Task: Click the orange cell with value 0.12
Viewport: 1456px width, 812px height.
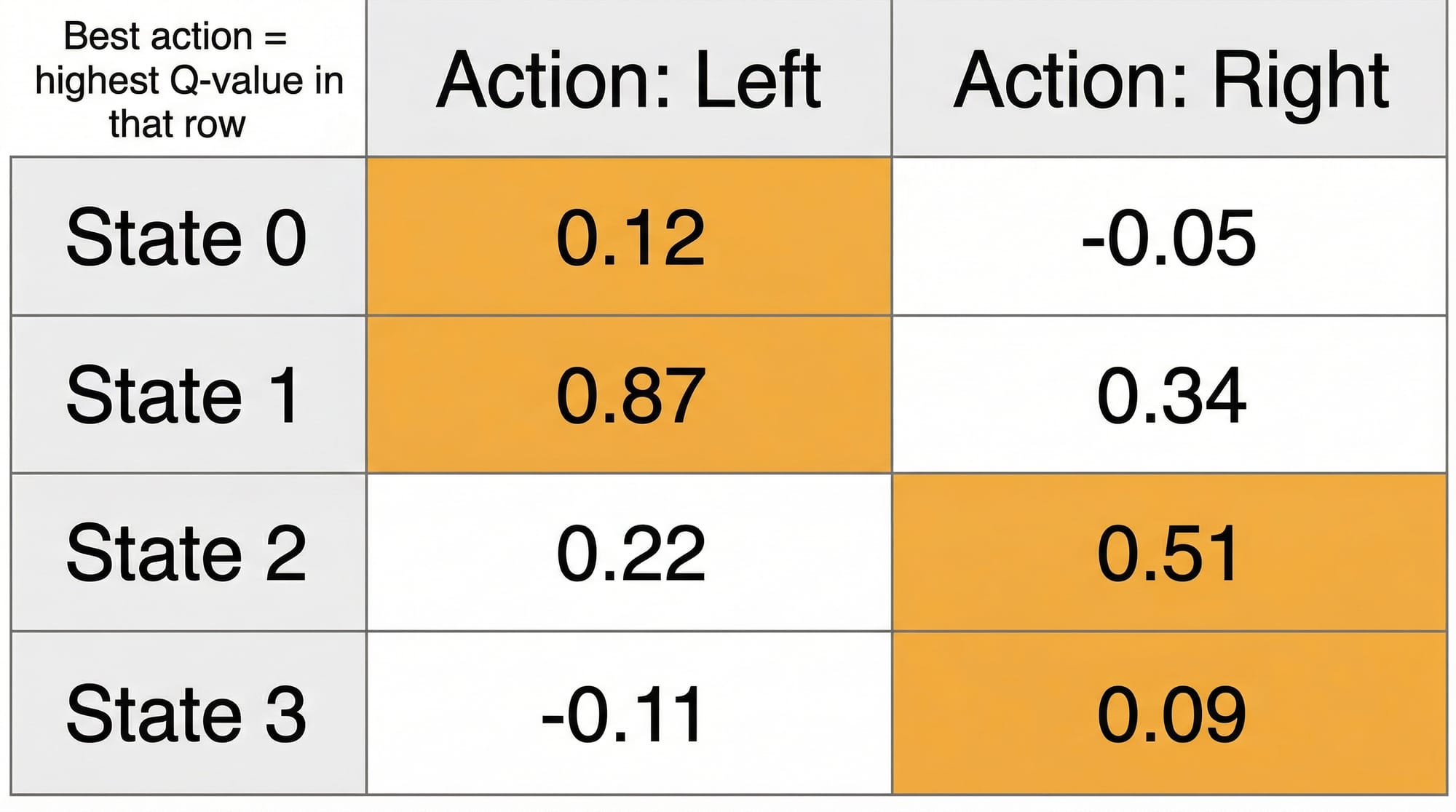Action: tap(630, 237)
